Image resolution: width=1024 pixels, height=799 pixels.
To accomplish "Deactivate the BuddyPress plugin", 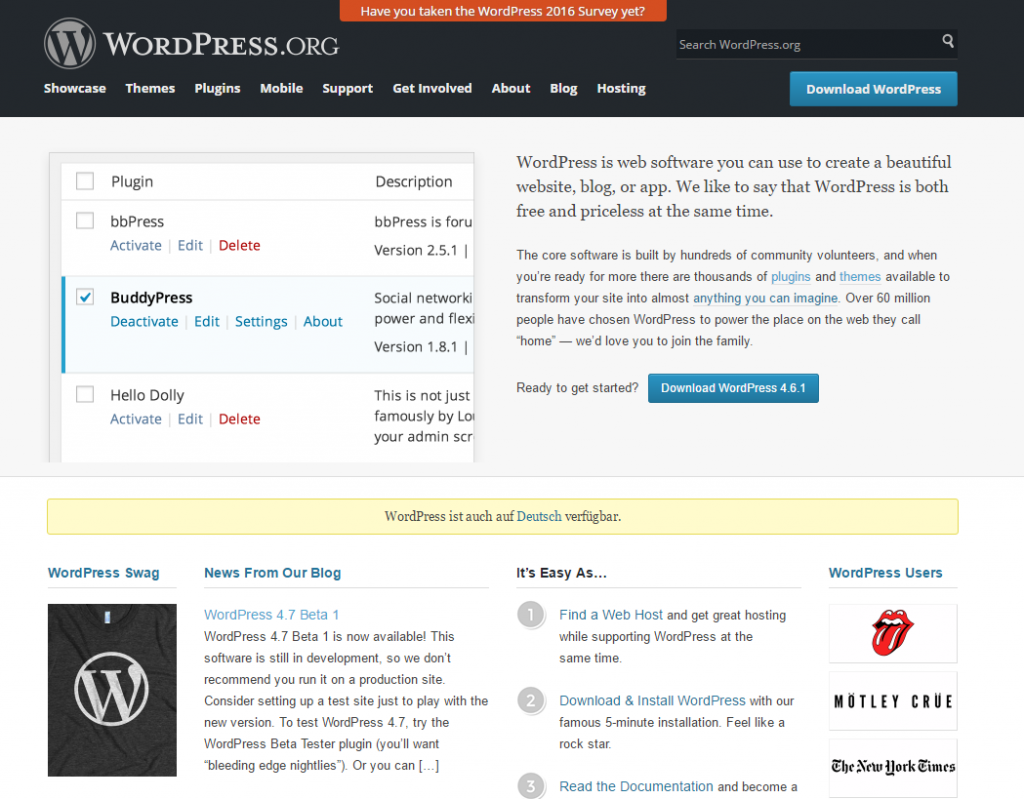I will [x=144, y=321].
